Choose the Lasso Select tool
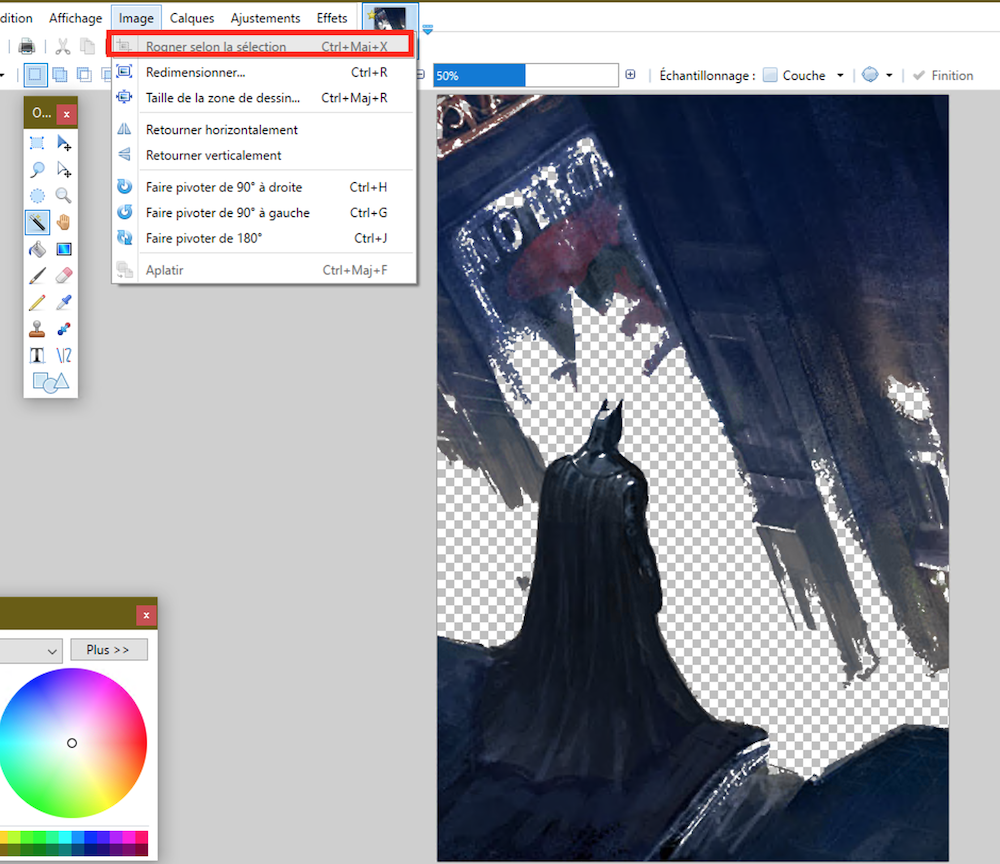 (x=37, y=170)
